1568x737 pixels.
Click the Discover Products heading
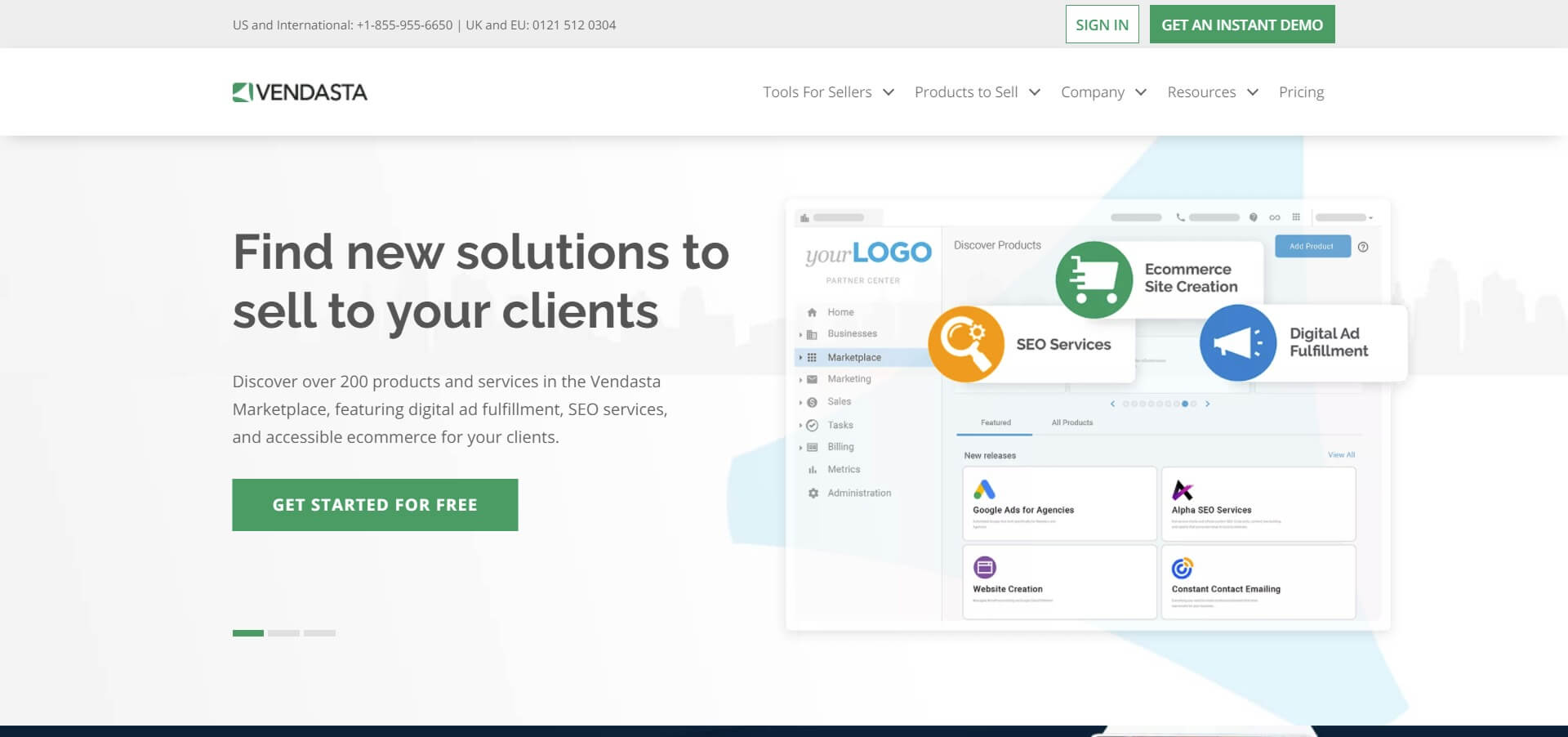tap(997, 245)
